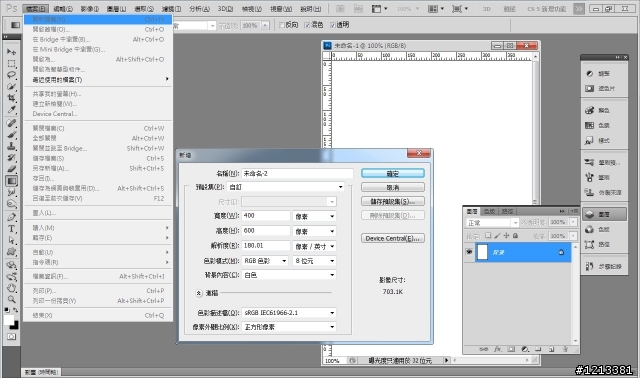Click the fx layer style icon
The width and height of the screenshot is (640, 378).
click(x=498, y=349)
